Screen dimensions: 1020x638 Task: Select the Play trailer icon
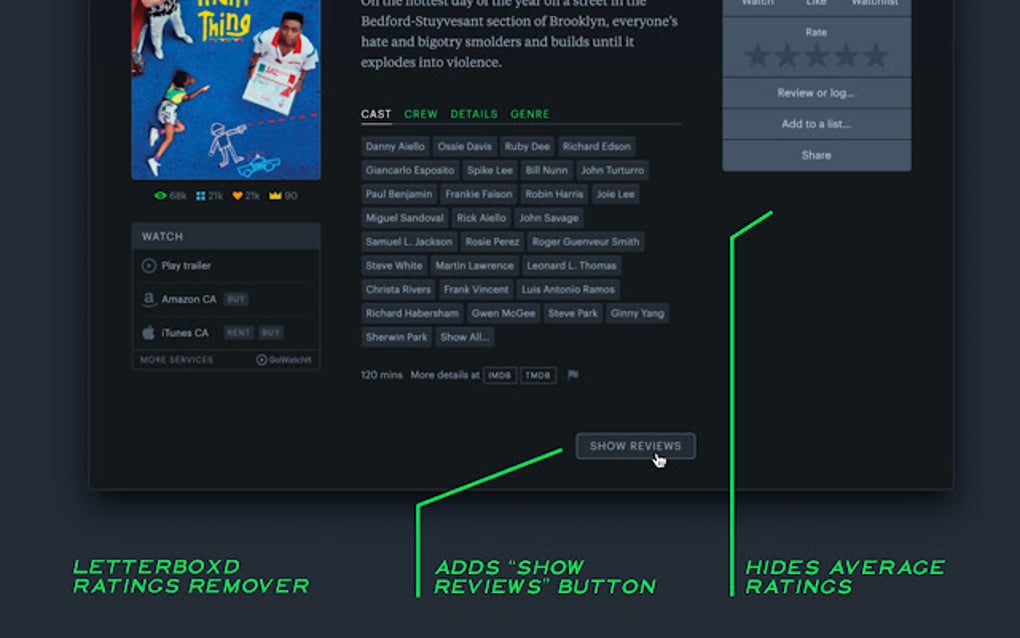[x=150, y=266]
